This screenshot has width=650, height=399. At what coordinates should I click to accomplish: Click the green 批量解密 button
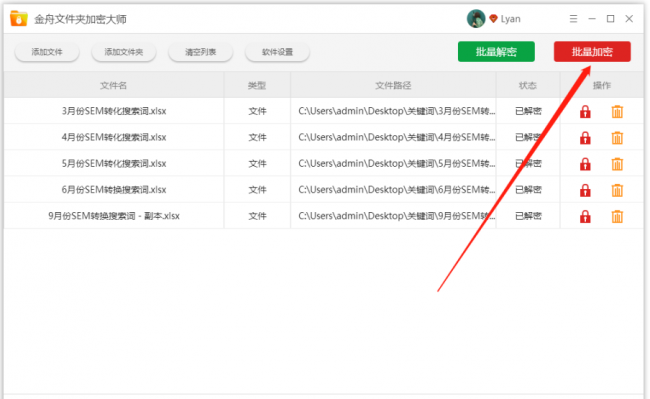pos(496,51)
